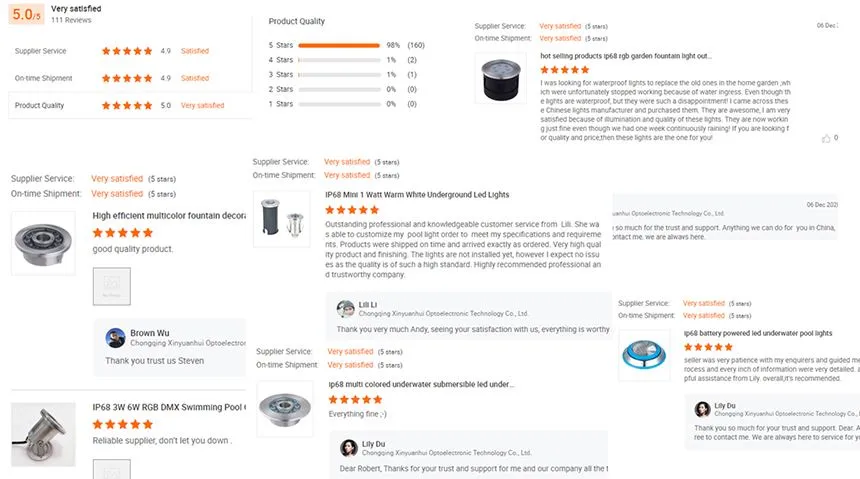Viewport: 860px width, 479px height.
Task: Click the garden fountain light product thumbnail
Action: [x=504, y=78]
